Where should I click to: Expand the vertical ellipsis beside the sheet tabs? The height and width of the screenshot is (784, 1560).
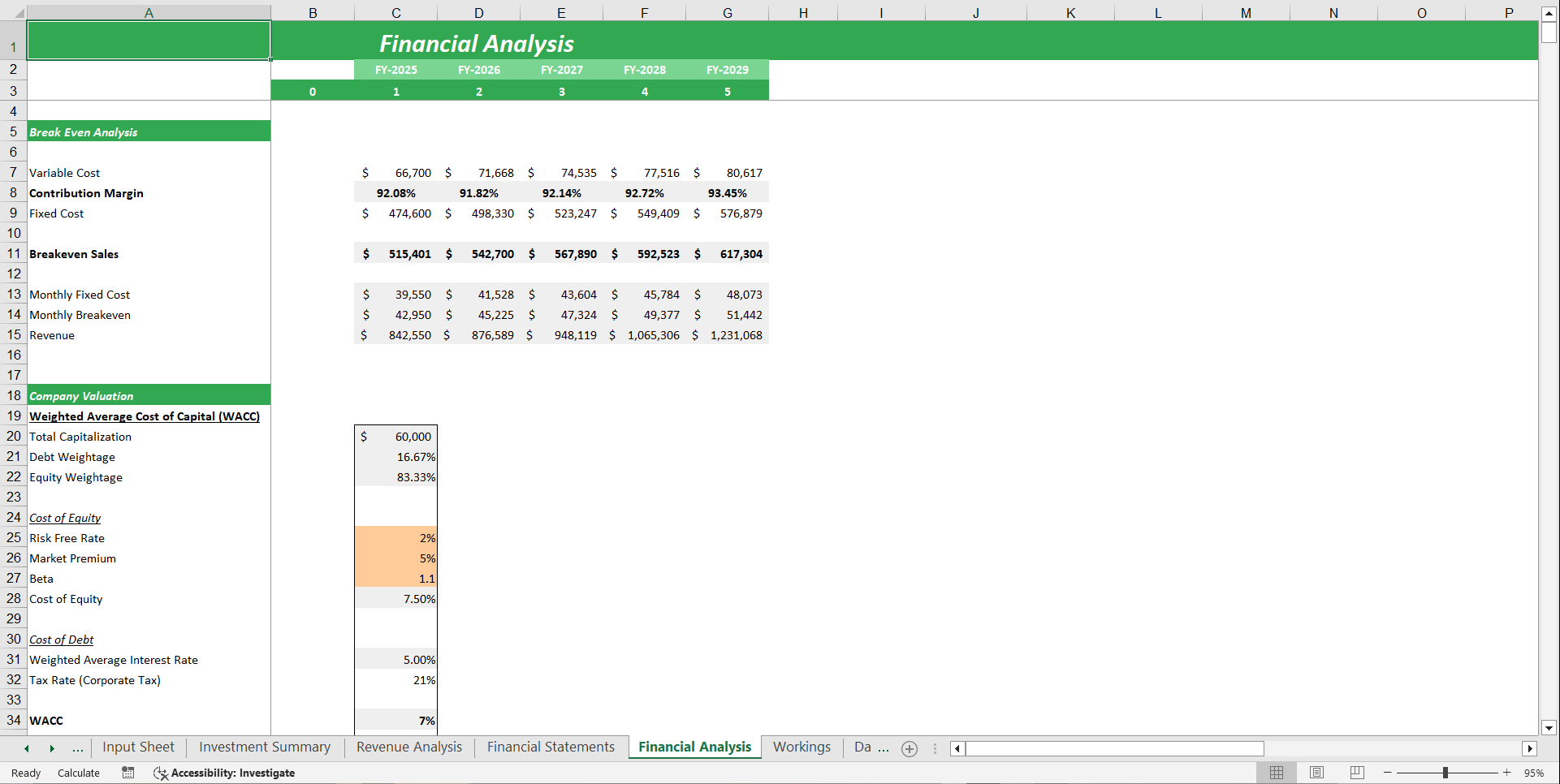(935, 748)
